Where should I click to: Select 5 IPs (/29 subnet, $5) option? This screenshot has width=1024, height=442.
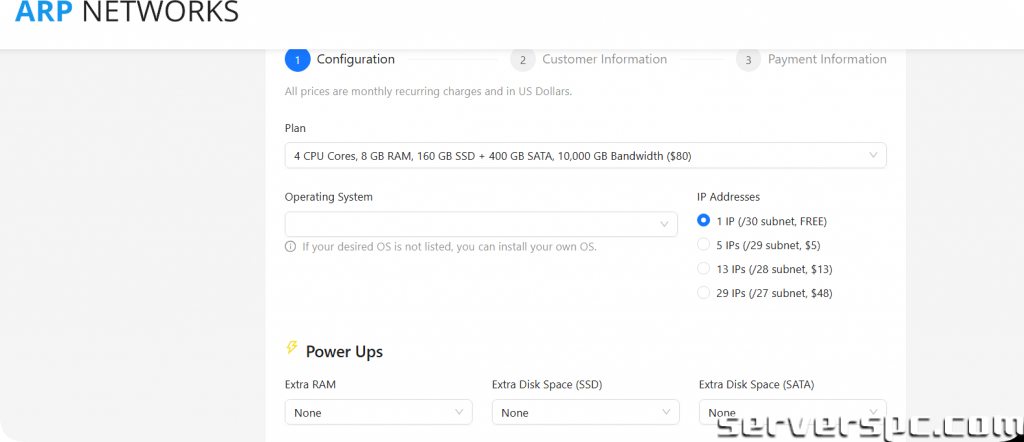(704, 245)
